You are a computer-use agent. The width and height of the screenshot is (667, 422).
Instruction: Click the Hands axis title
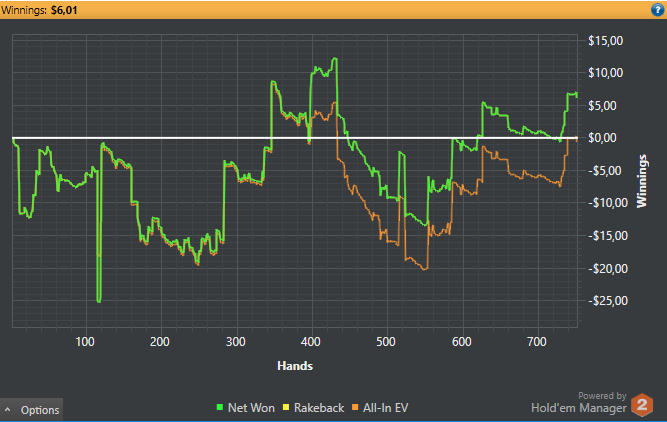coord(295,366)
